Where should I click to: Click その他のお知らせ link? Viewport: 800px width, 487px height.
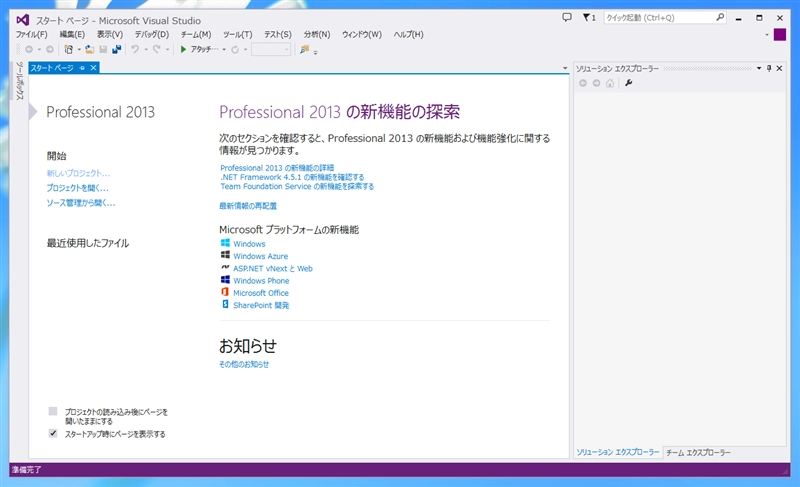coord(244,364)
